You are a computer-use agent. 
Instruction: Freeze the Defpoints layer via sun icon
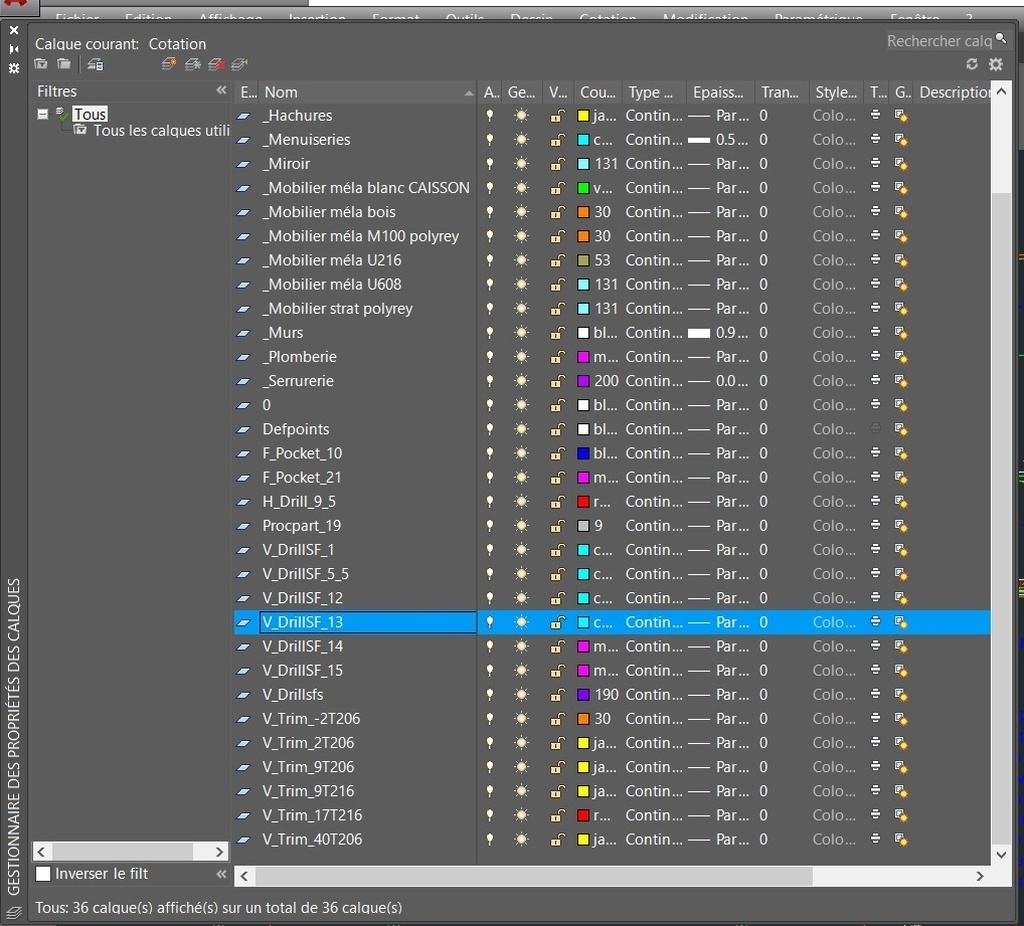521,429
